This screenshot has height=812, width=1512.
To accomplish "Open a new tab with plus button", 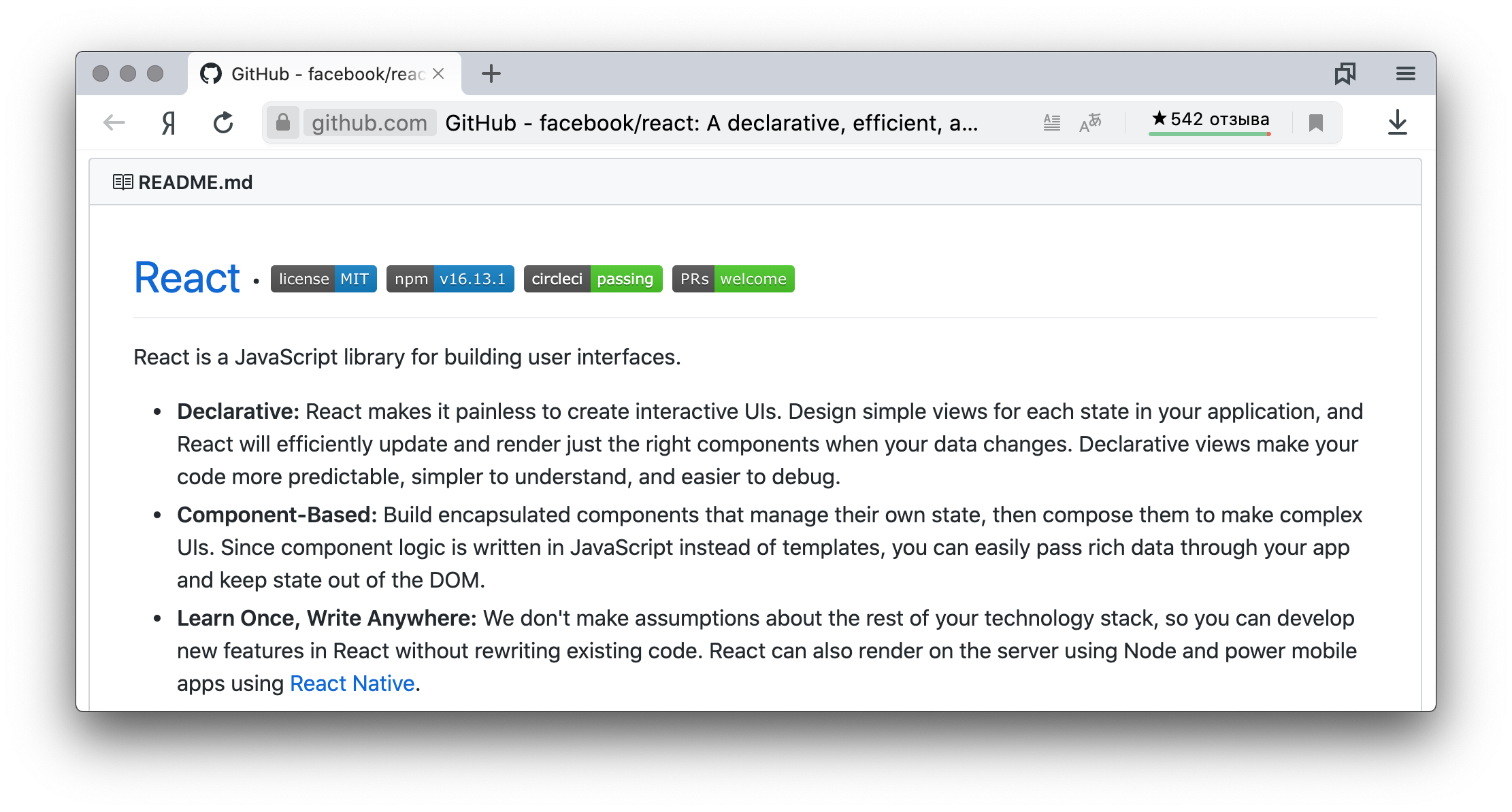I will coord(491,73).
